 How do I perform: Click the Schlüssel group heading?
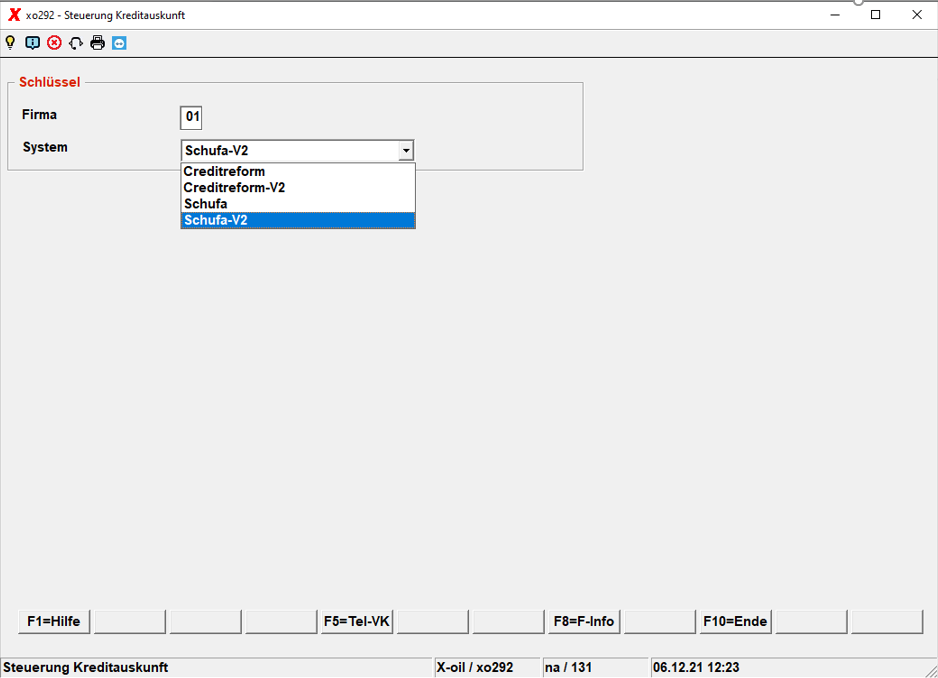(50, 82)
